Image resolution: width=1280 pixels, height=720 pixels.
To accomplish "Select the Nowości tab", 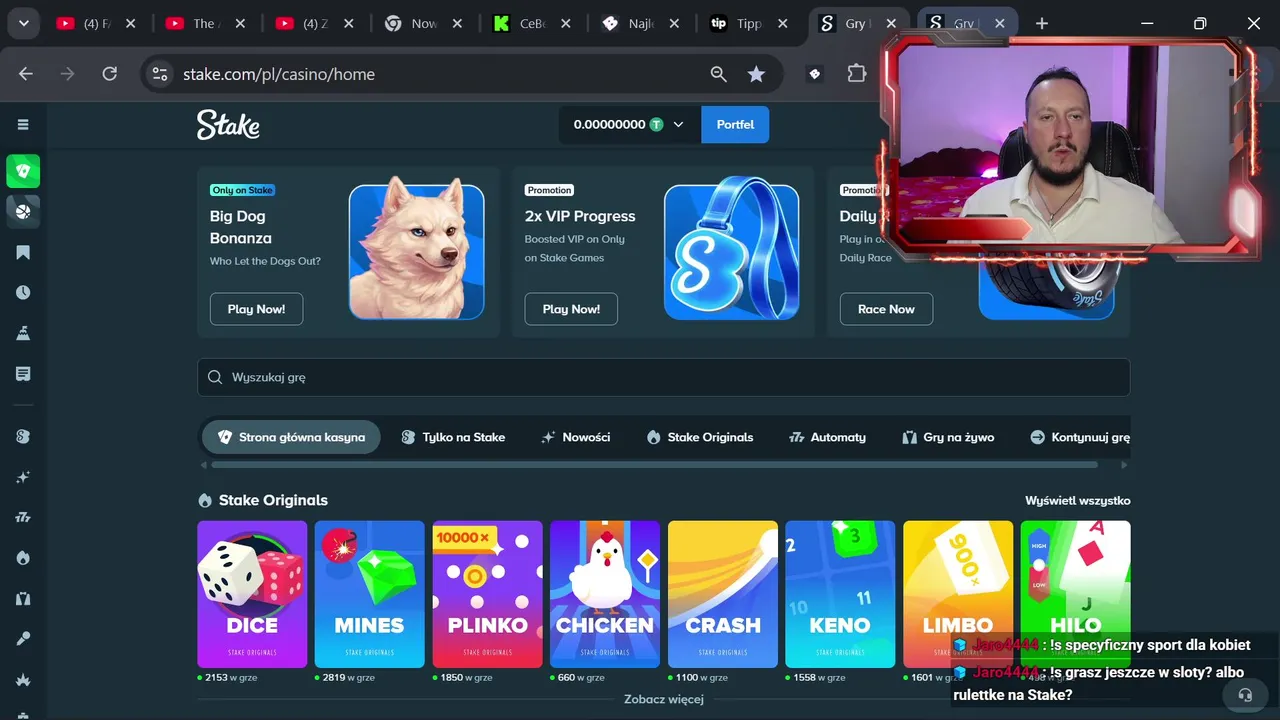I will 575,437.
